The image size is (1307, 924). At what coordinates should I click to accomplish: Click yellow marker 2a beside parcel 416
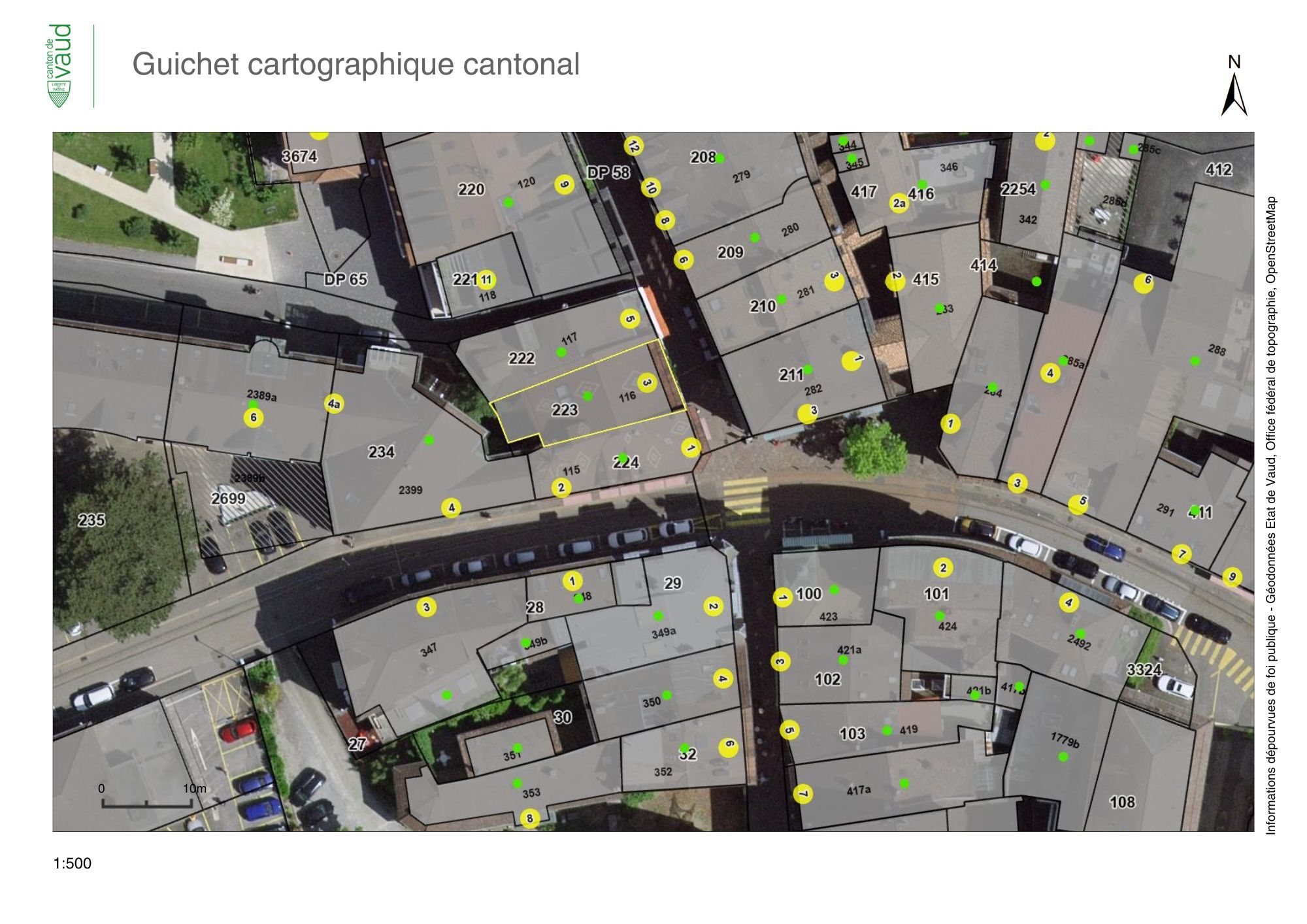click(899, 203)
